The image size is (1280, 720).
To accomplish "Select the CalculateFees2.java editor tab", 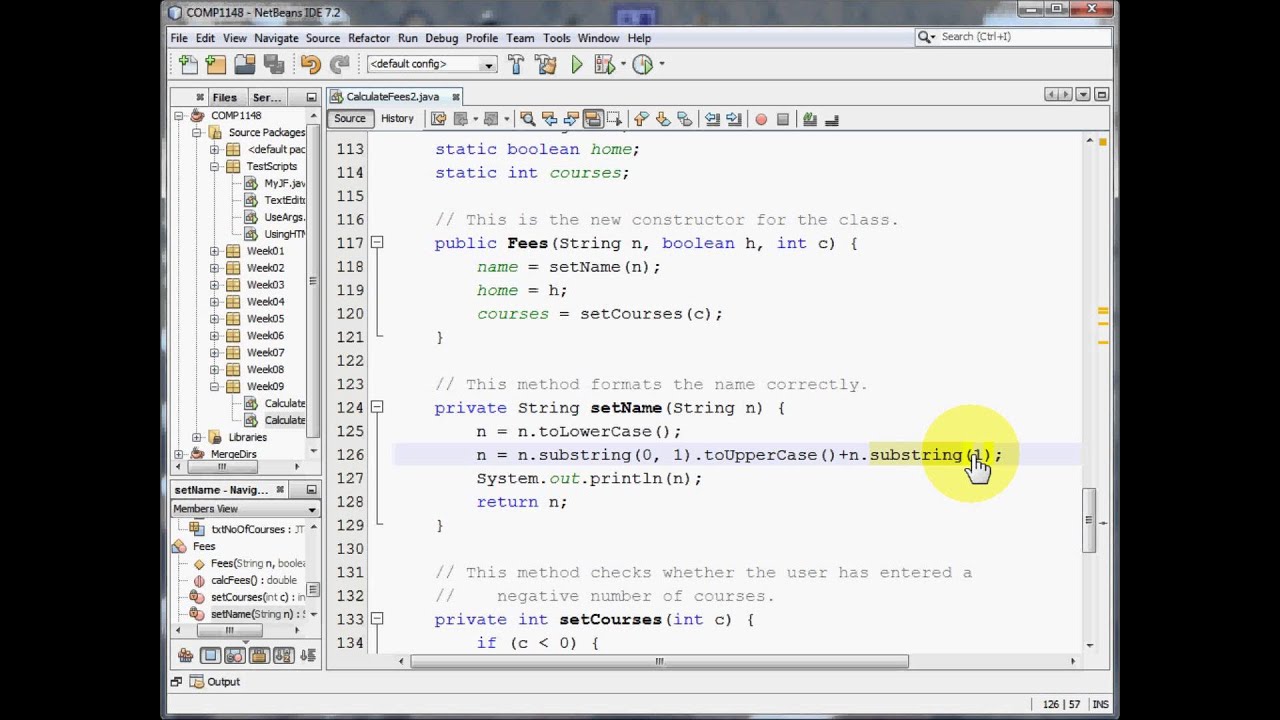I will pyautogui.click(x=392, y=97).
